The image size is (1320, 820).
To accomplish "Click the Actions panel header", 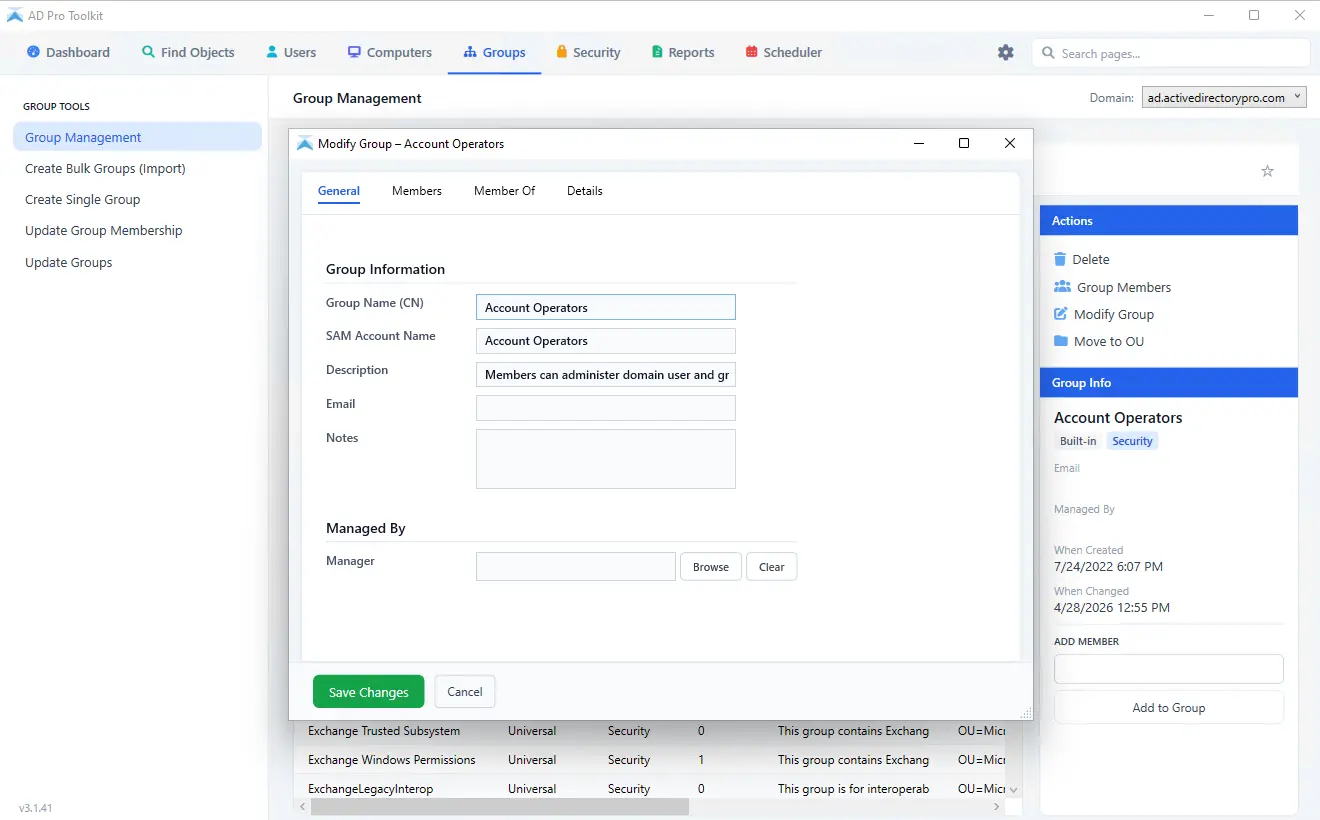I will (x=1169, y=221).
